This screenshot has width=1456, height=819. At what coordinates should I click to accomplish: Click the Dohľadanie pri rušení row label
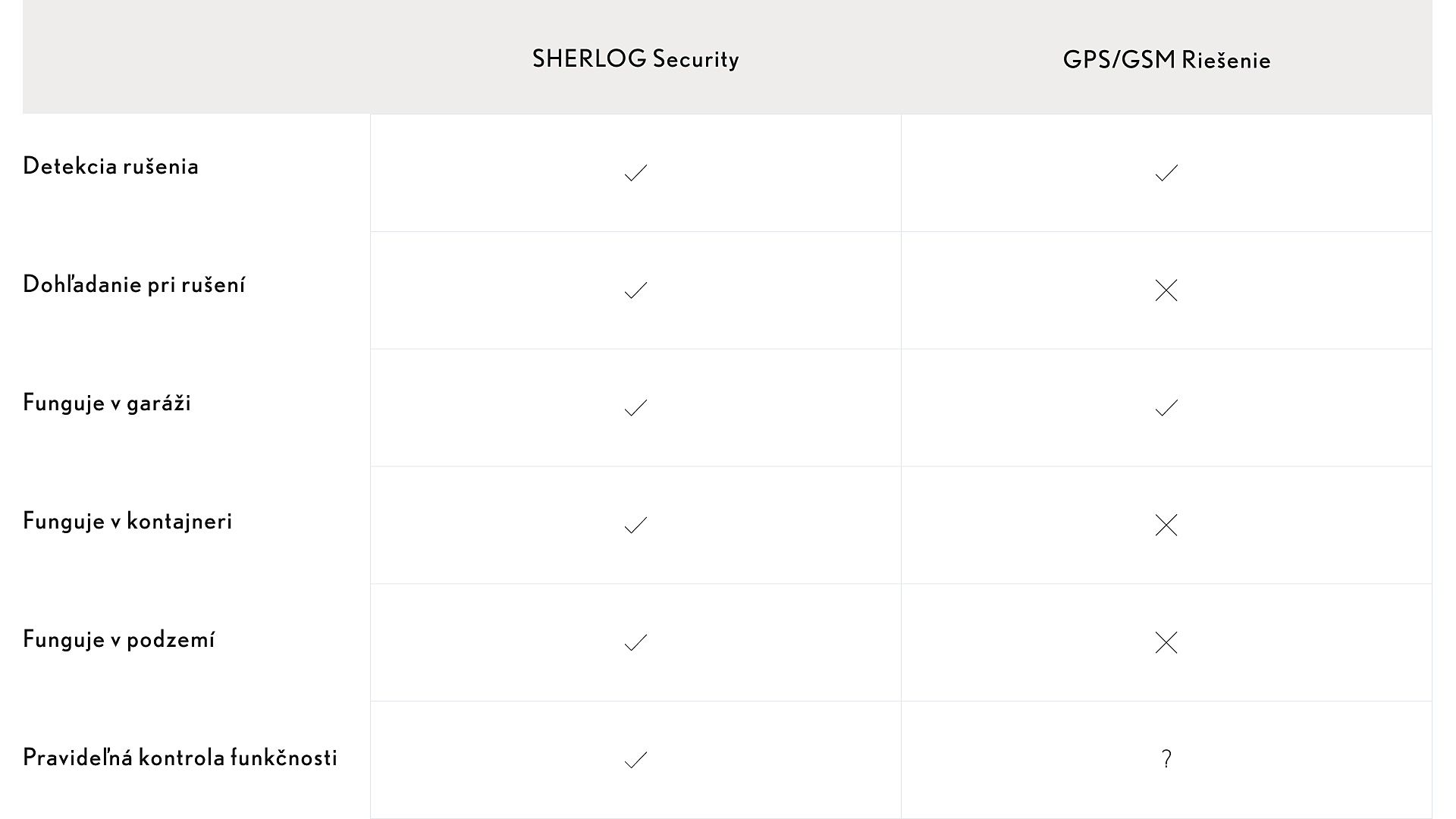(x=134, y=285)
